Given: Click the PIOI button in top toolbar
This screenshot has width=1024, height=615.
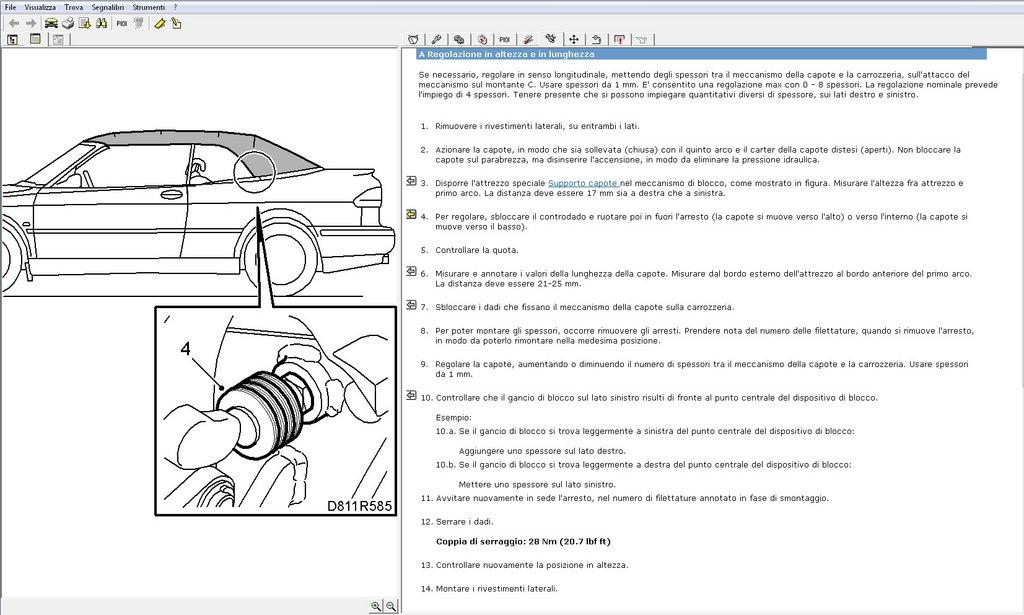Looking at the screenshot, I should click(x=121, y=24).
